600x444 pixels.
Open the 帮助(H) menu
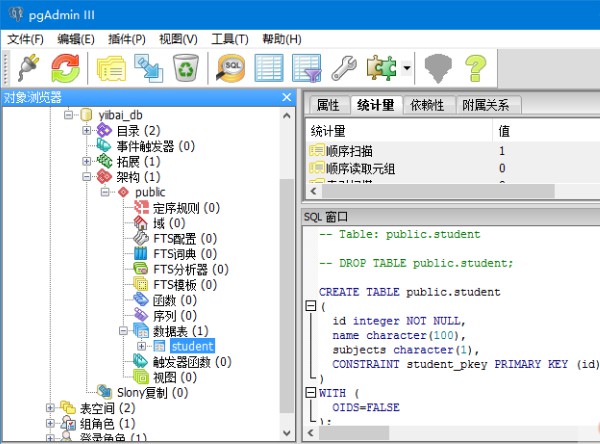coord(282,39)
